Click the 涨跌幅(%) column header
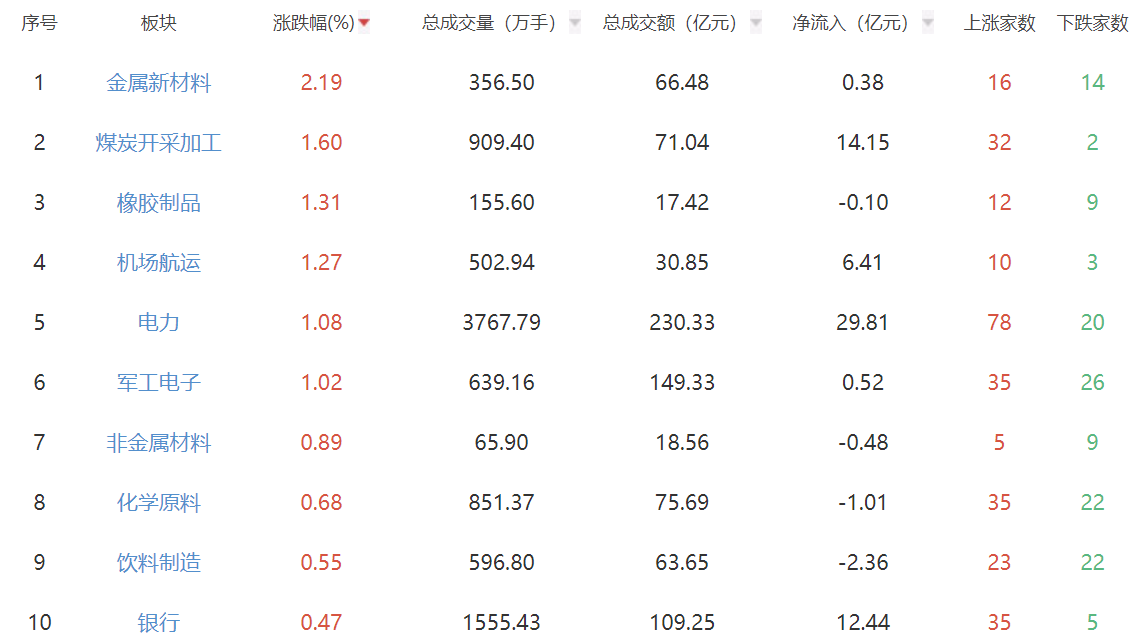Viewport: 1143px width, 639px height. 313,23
